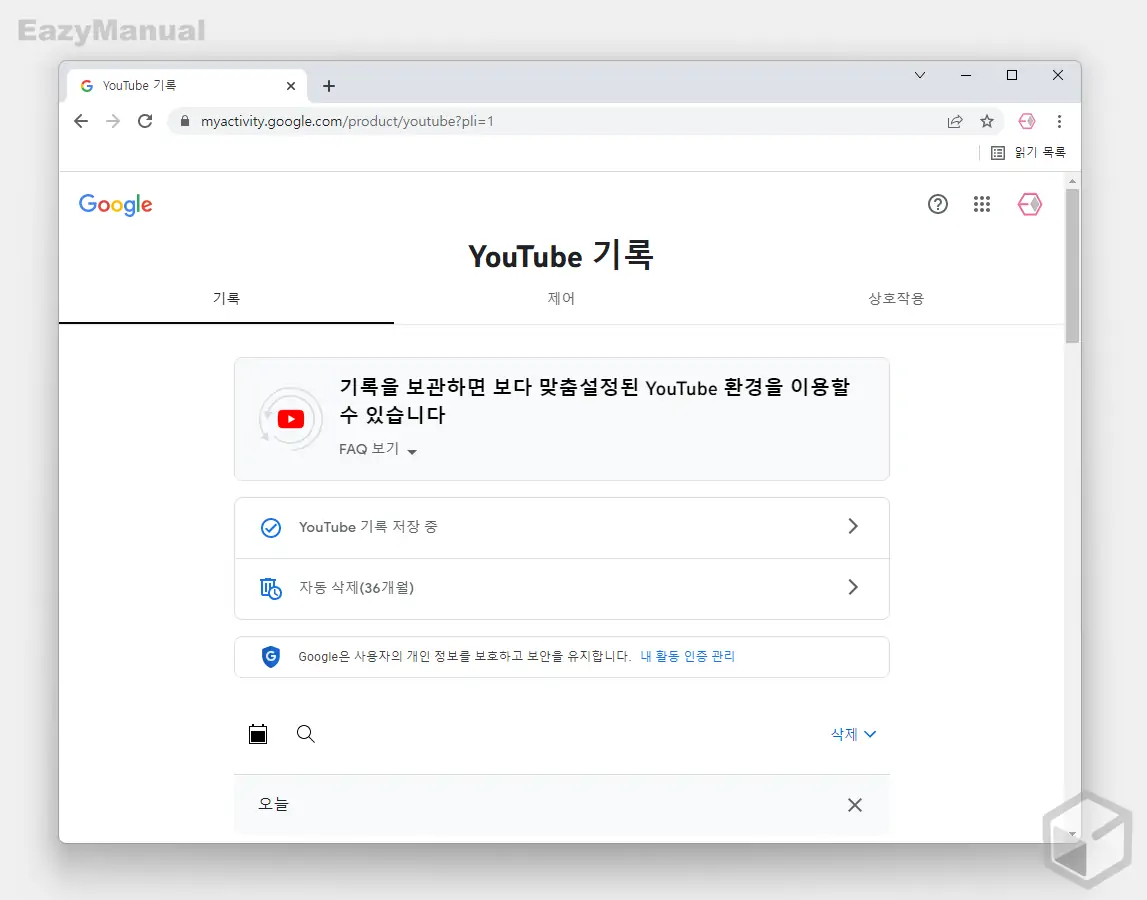Go back to the previous page
This screenshot has height=900, width=1147.
[81, 121]
